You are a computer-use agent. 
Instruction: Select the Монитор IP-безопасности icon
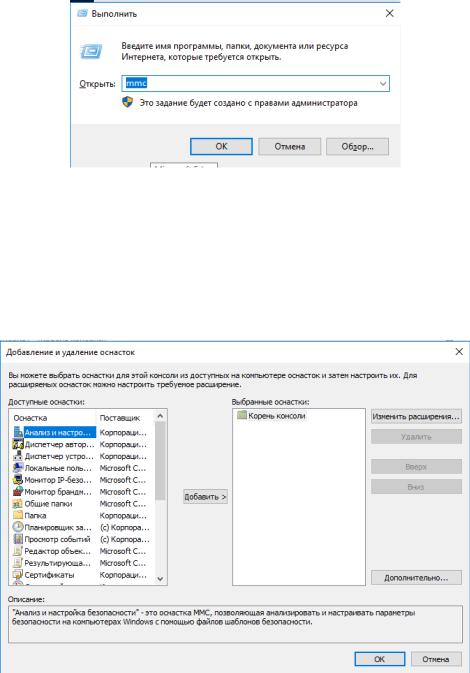18,480
